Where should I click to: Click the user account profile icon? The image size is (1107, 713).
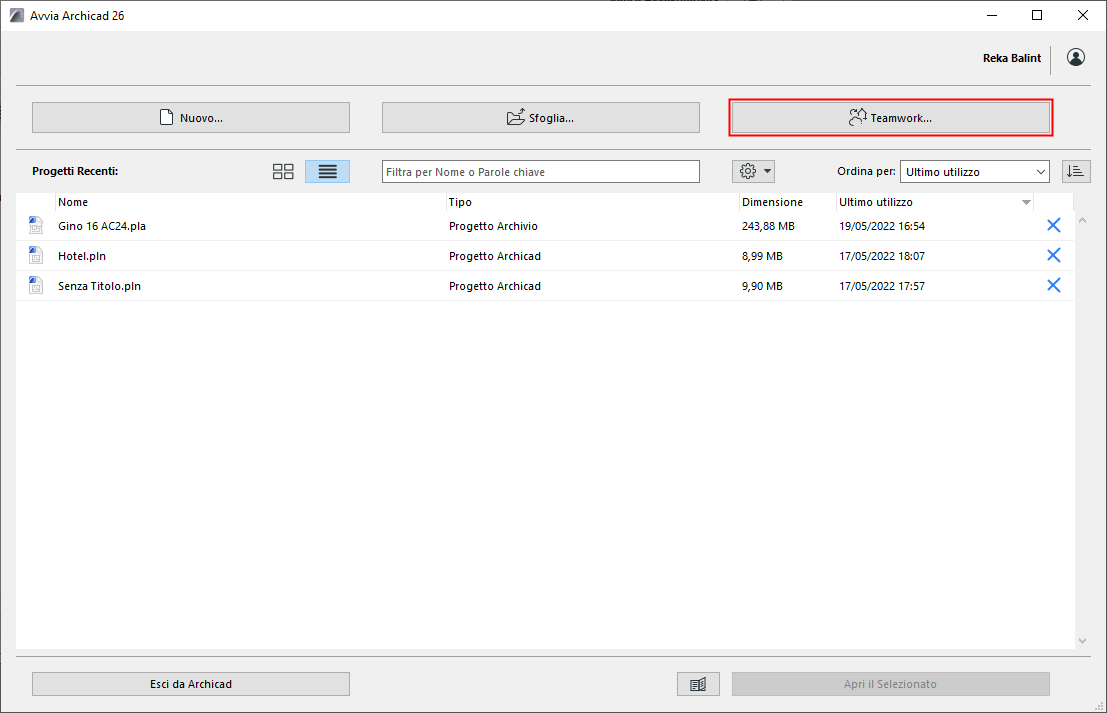point(1076,57)
